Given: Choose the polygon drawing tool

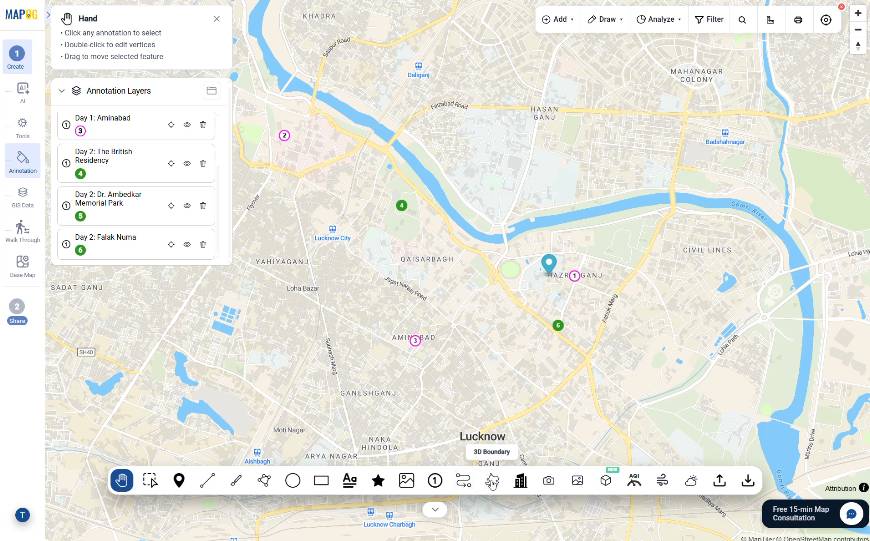Looking at the screenshot, I should 264,481.
